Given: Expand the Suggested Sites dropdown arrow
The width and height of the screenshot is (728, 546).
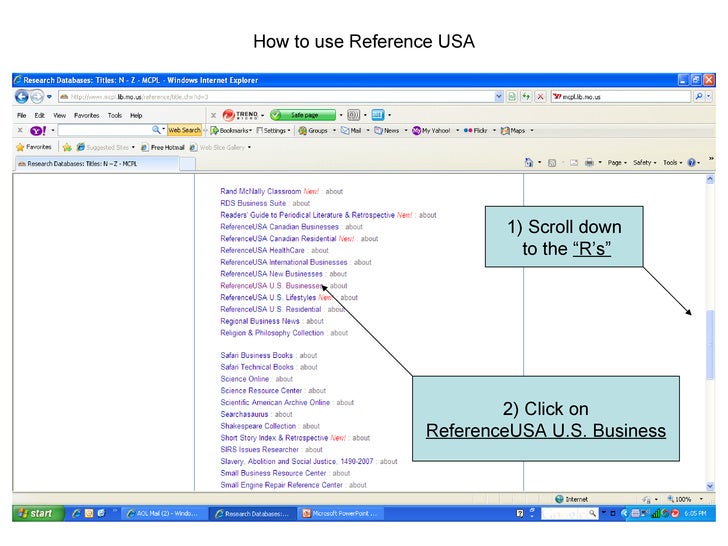Looking at the screenshot, I should [x=133, y=148].
